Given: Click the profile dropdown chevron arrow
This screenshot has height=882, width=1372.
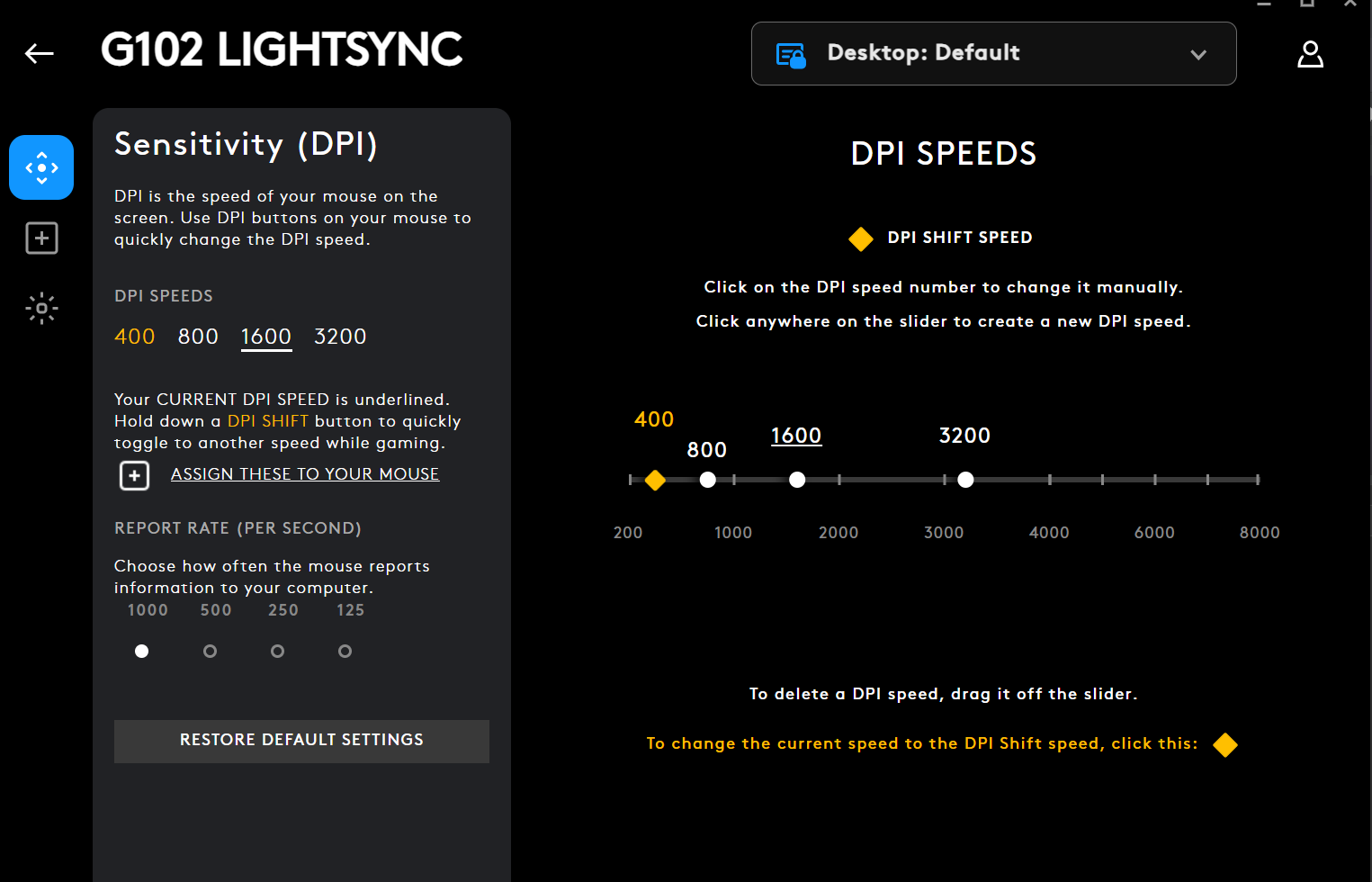Looking at the screenshot, I should click(x=1198, y=55).
